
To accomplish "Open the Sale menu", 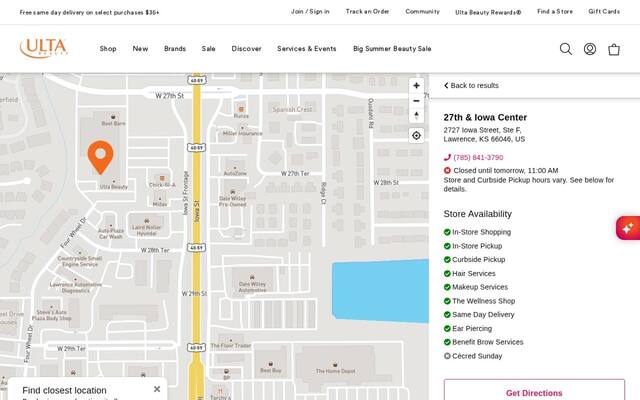I will pos(208,49).
